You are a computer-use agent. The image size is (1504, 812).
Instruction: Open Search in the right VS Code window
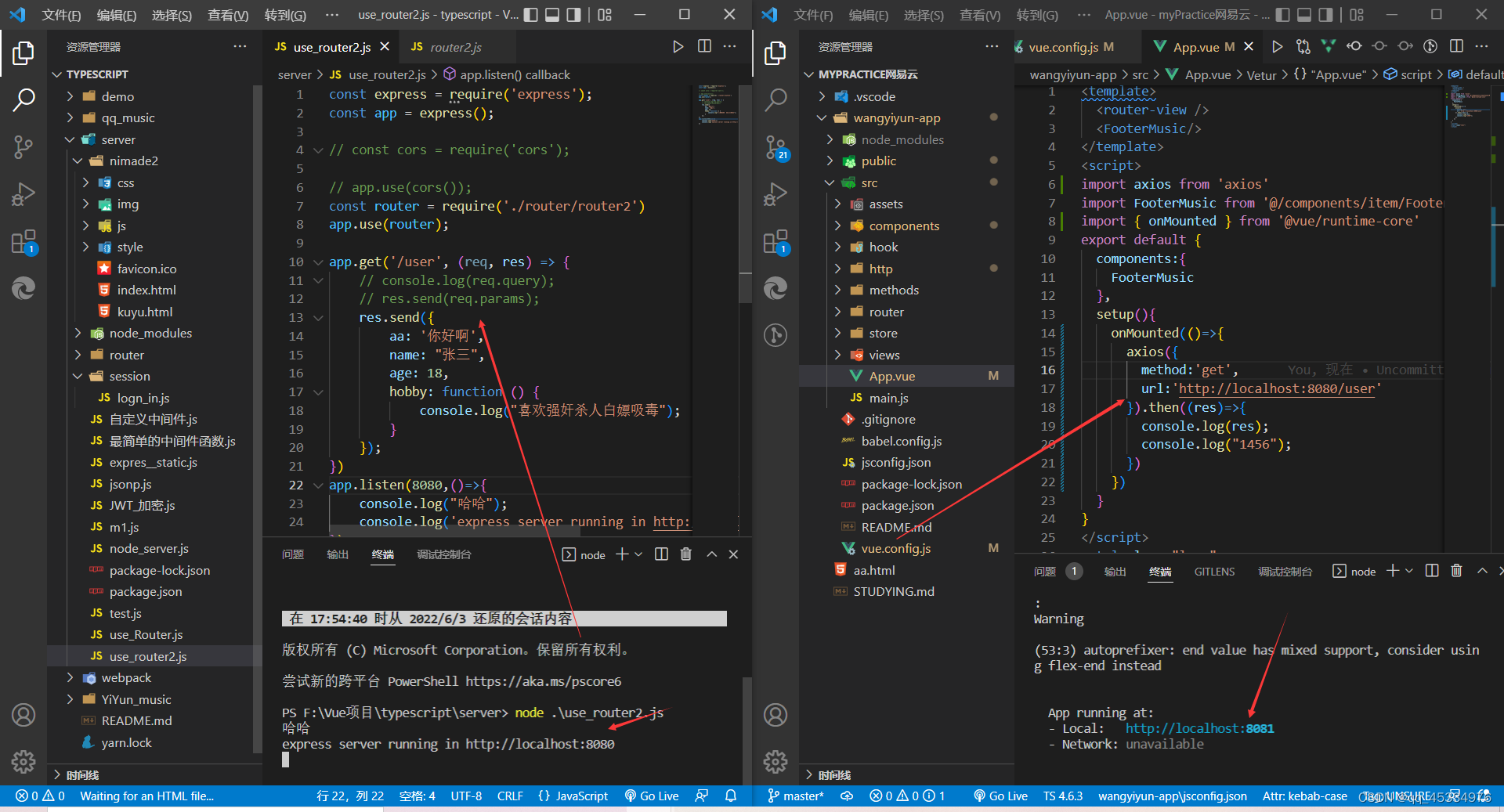[775, 99]
